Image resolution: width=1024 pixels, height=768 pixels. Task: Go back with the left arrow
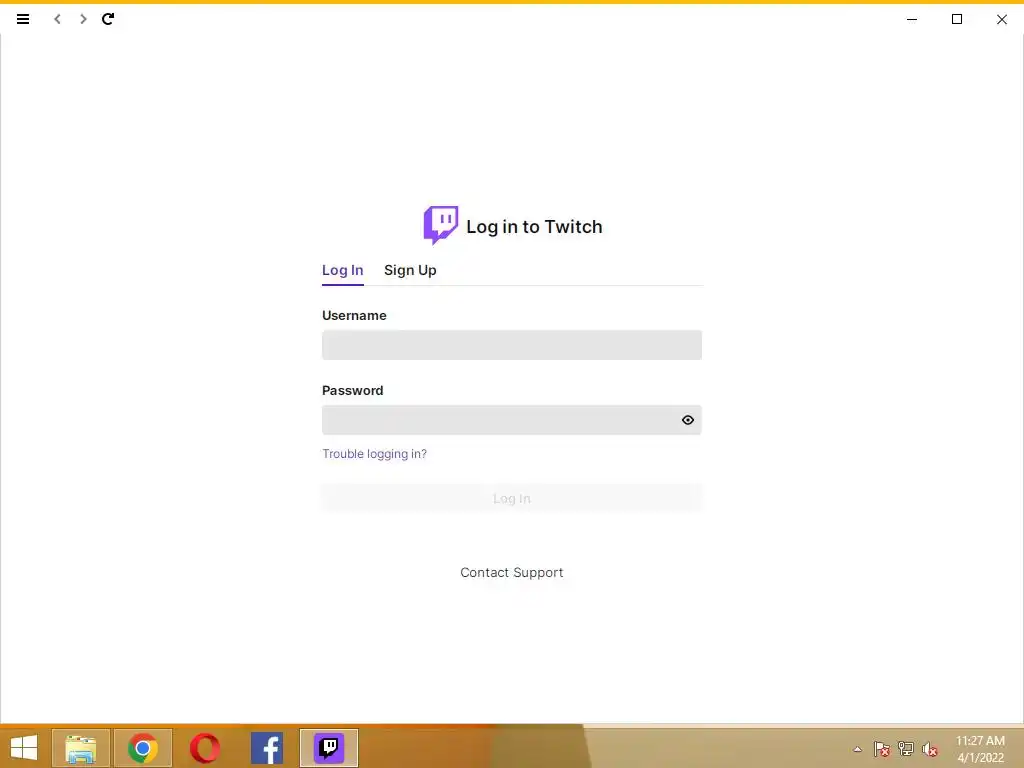pyautogui.click(x=57, y=19)
